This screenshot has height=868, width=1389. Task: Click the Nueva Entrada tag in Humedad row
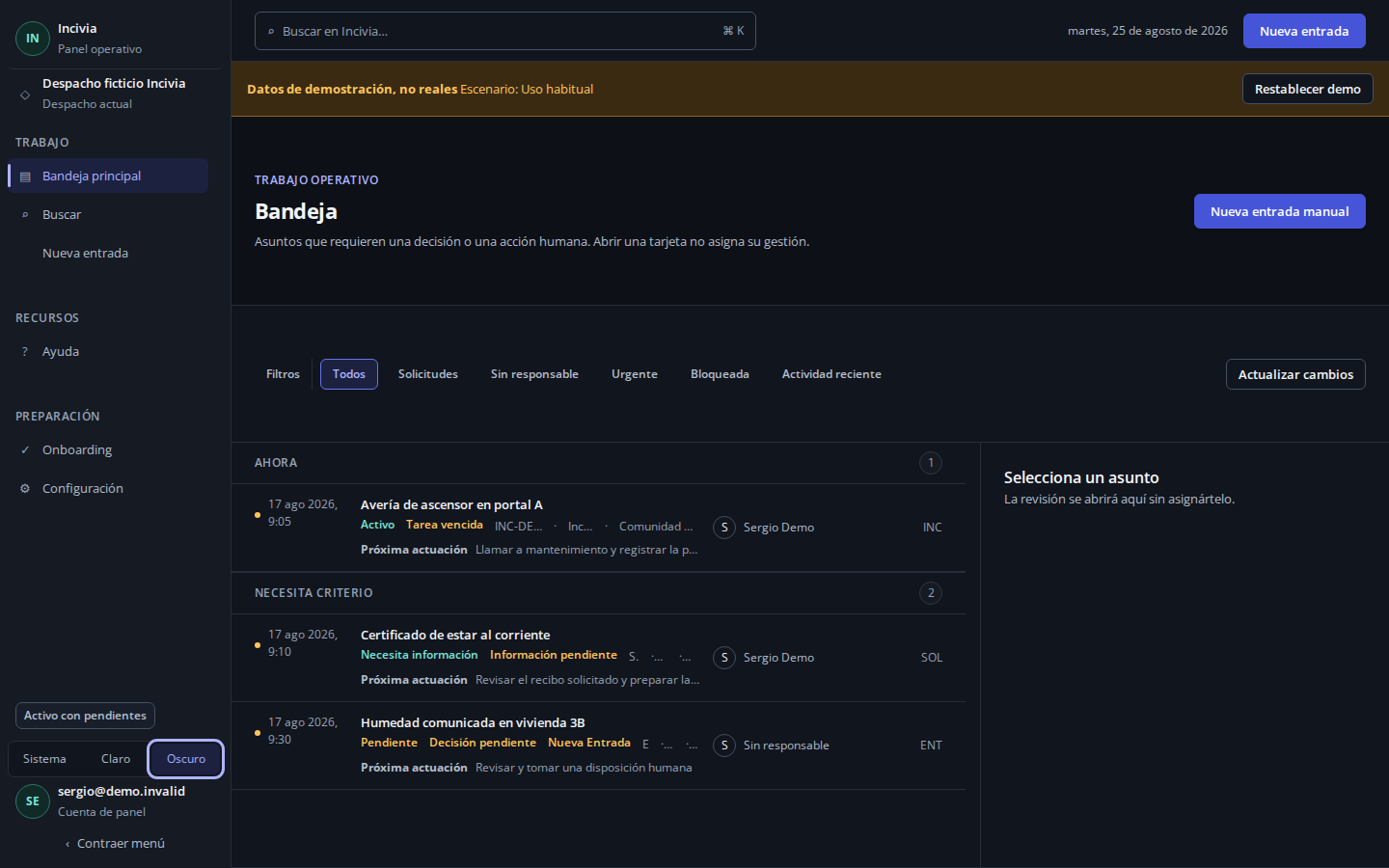589,743
